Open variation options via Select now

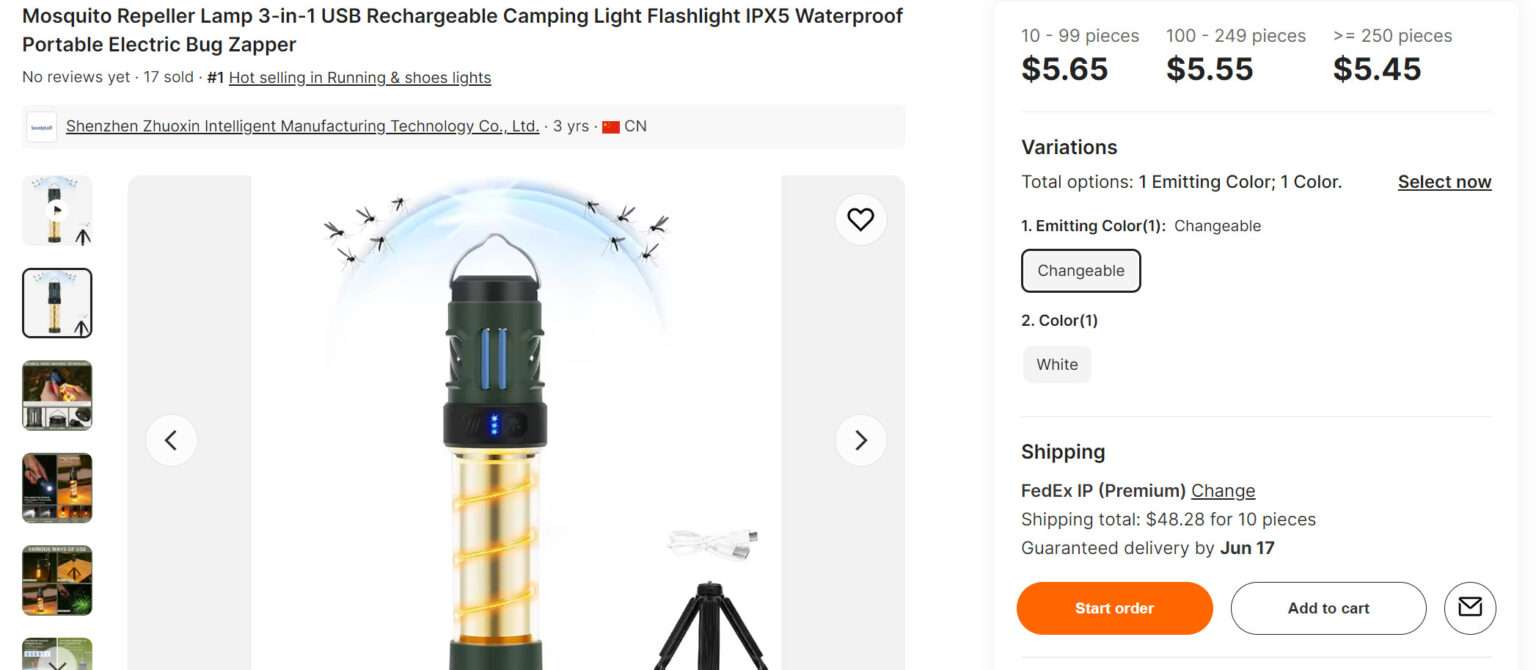pos(1444,181)
